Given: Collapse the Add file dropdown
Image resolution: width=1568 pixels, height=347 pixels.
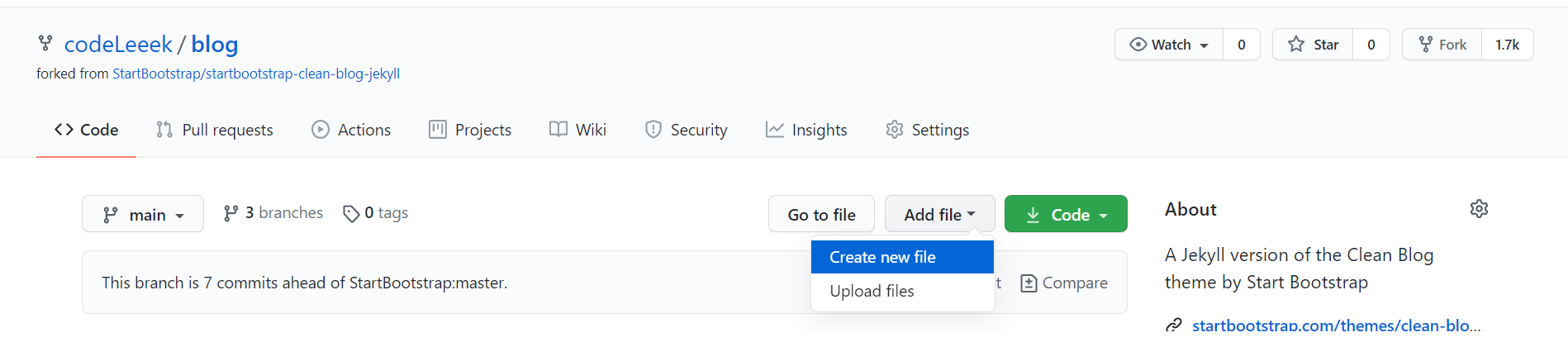Looking at the screenshot, I should pyautogui.click(x=939, y=214).
